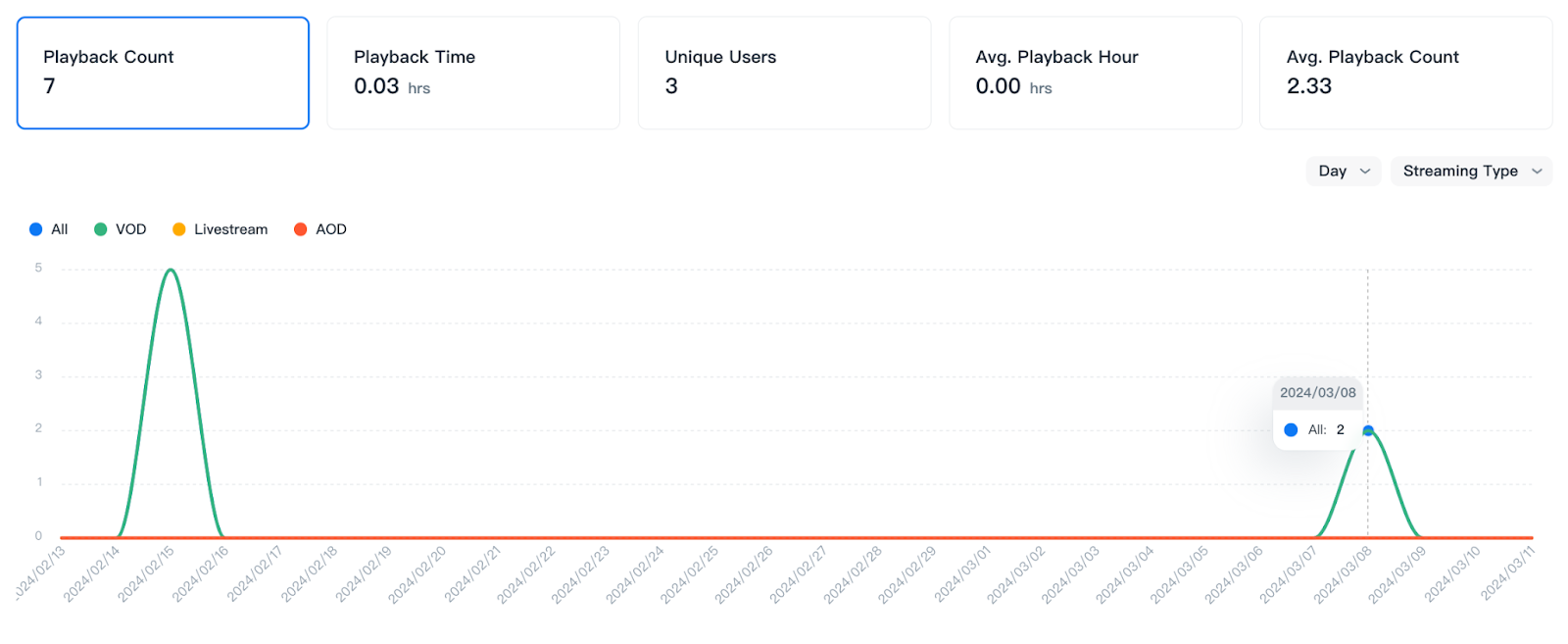
Task: Click the 2024/02/15 x-axis date label
Action: point(147,572)
